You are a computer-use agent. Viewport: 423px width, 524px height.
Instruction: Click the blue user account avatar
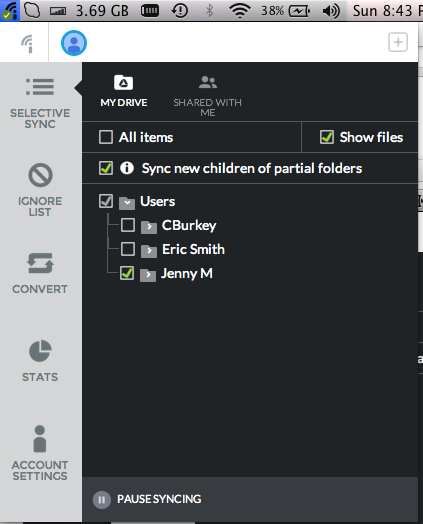click(x=74, y=43)
